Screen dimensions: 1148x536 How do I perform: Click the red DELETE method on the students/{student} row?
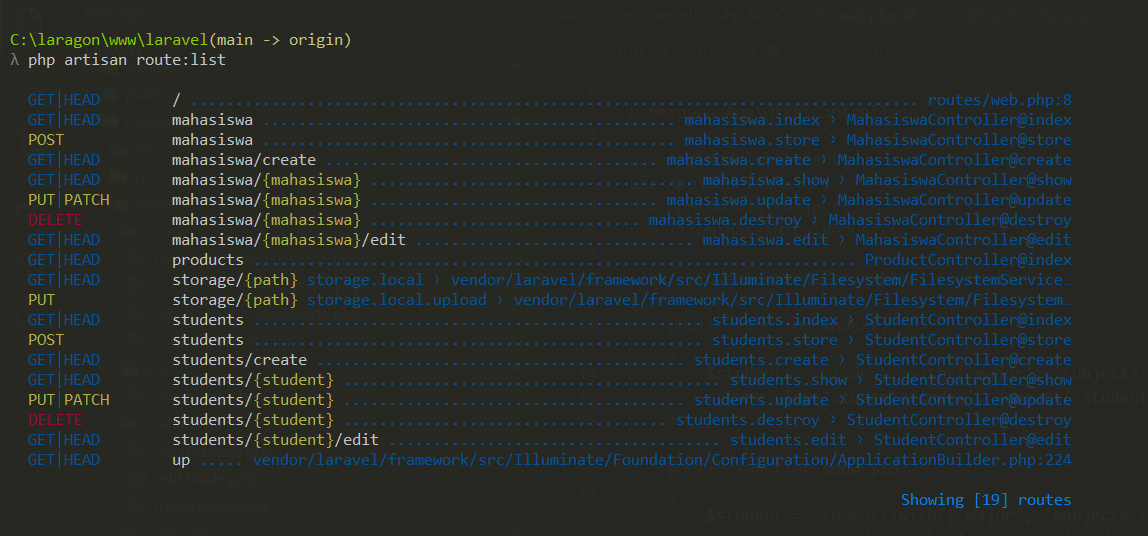(55, 420)
